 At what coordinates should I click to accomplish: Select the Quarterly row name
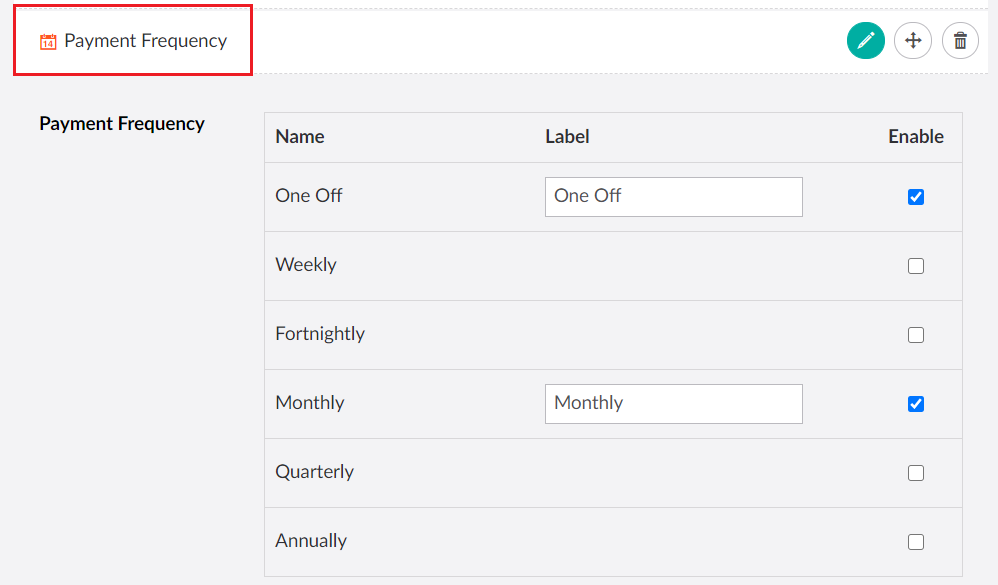point(315,471)
